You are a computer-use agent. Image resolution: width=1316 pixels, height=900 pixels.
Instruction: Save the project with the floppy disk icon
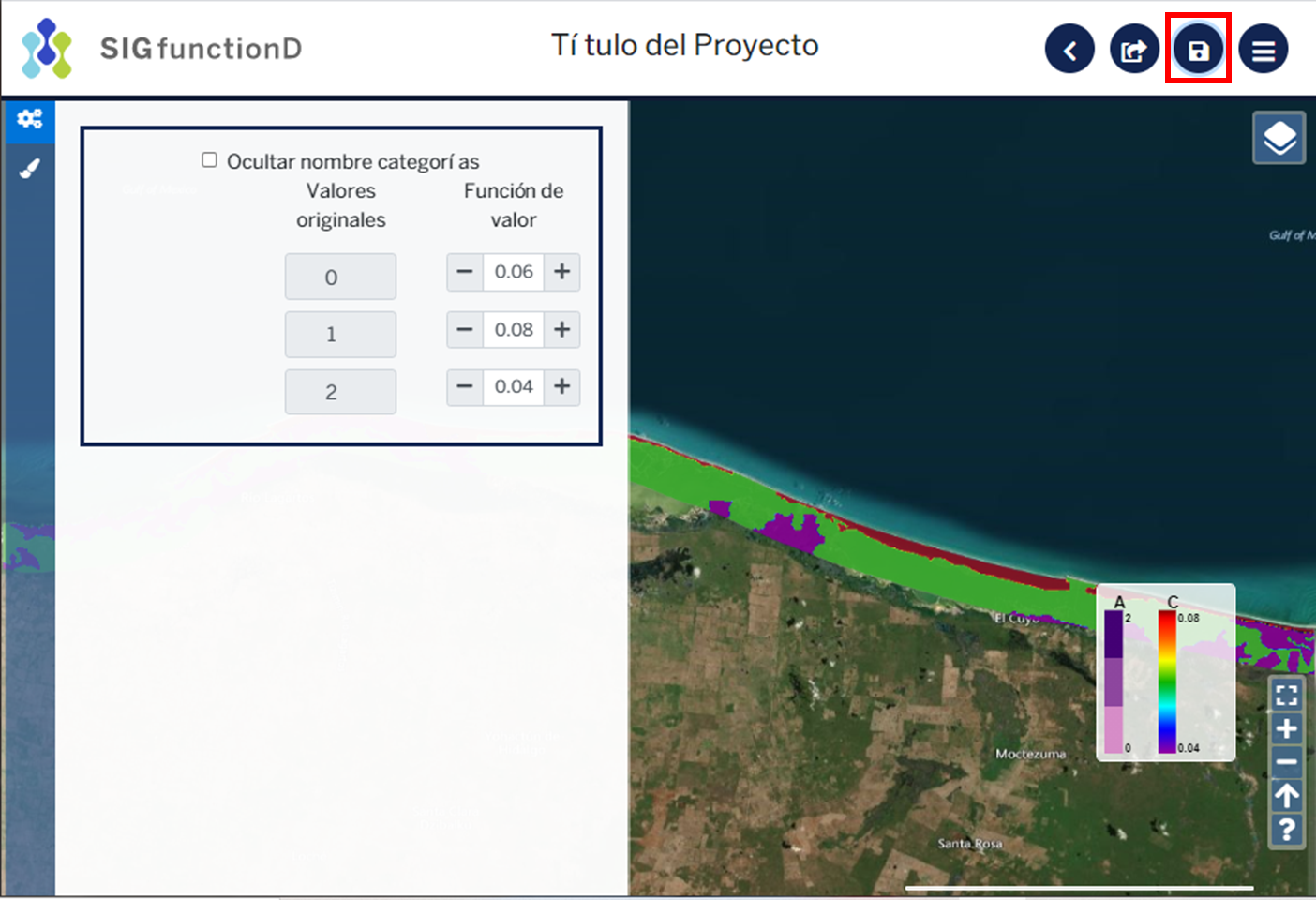coord(1198,49)
